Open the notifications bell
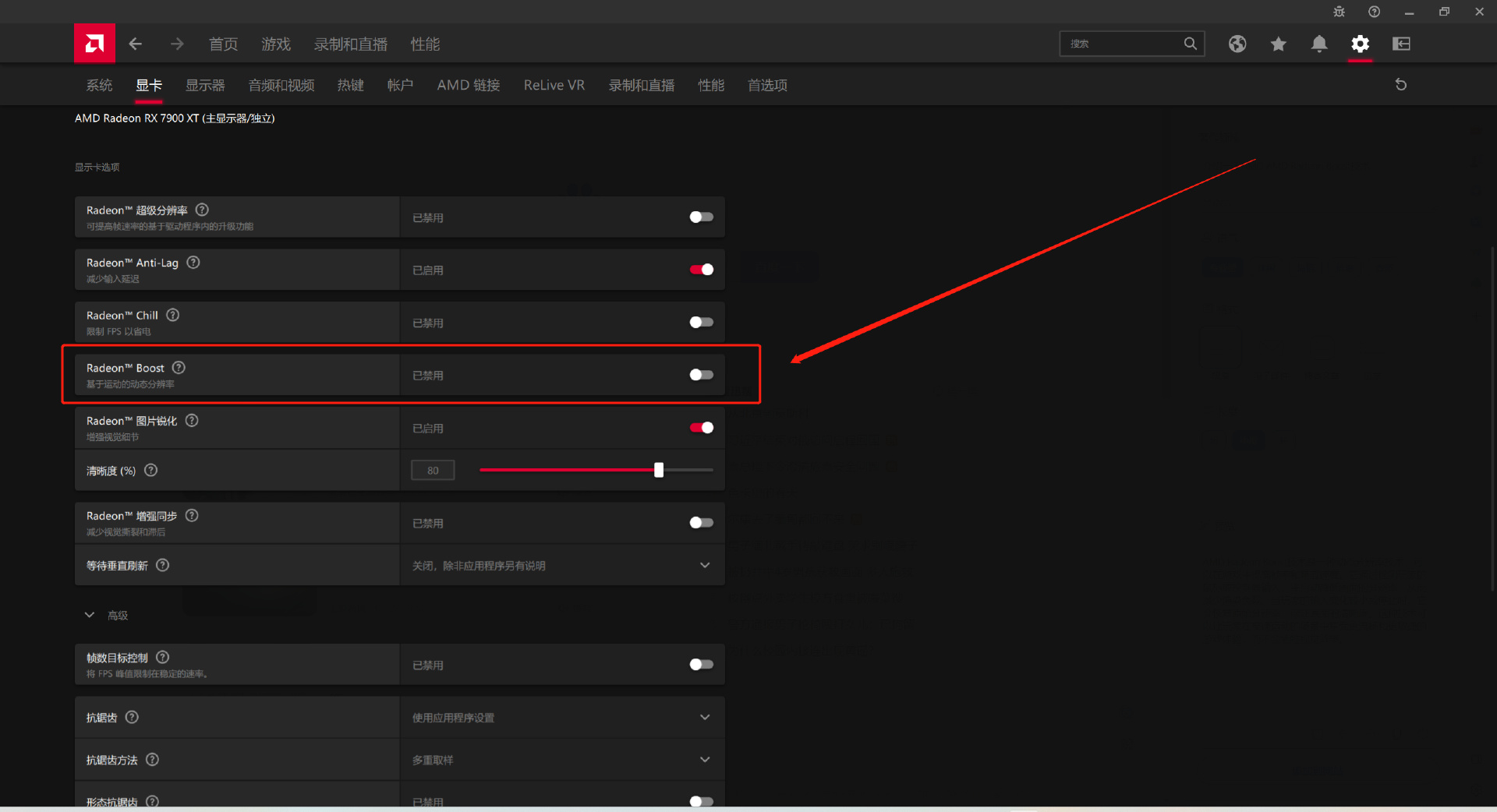The image size is (1497, 812). click(1319, 44)
